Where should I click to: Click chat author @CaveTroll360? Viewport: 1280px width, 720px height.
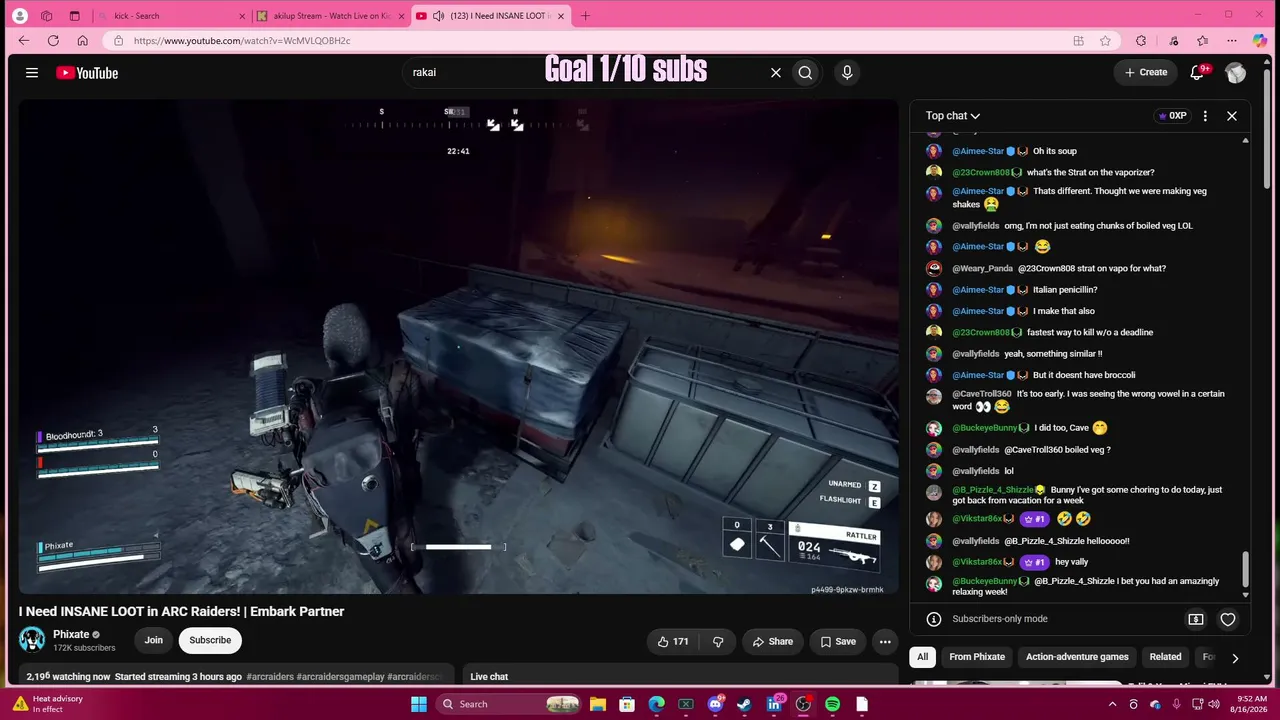(982, 394)
